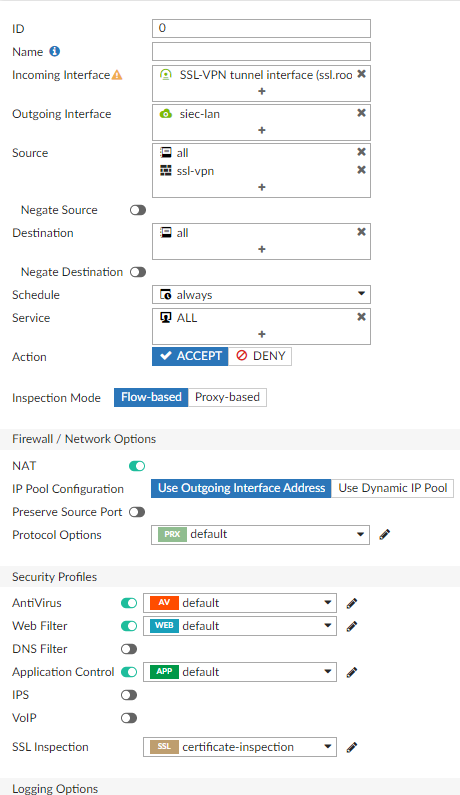Disable the NAT toggle
The image size is (460, 795).
click(x=137, y=466)
